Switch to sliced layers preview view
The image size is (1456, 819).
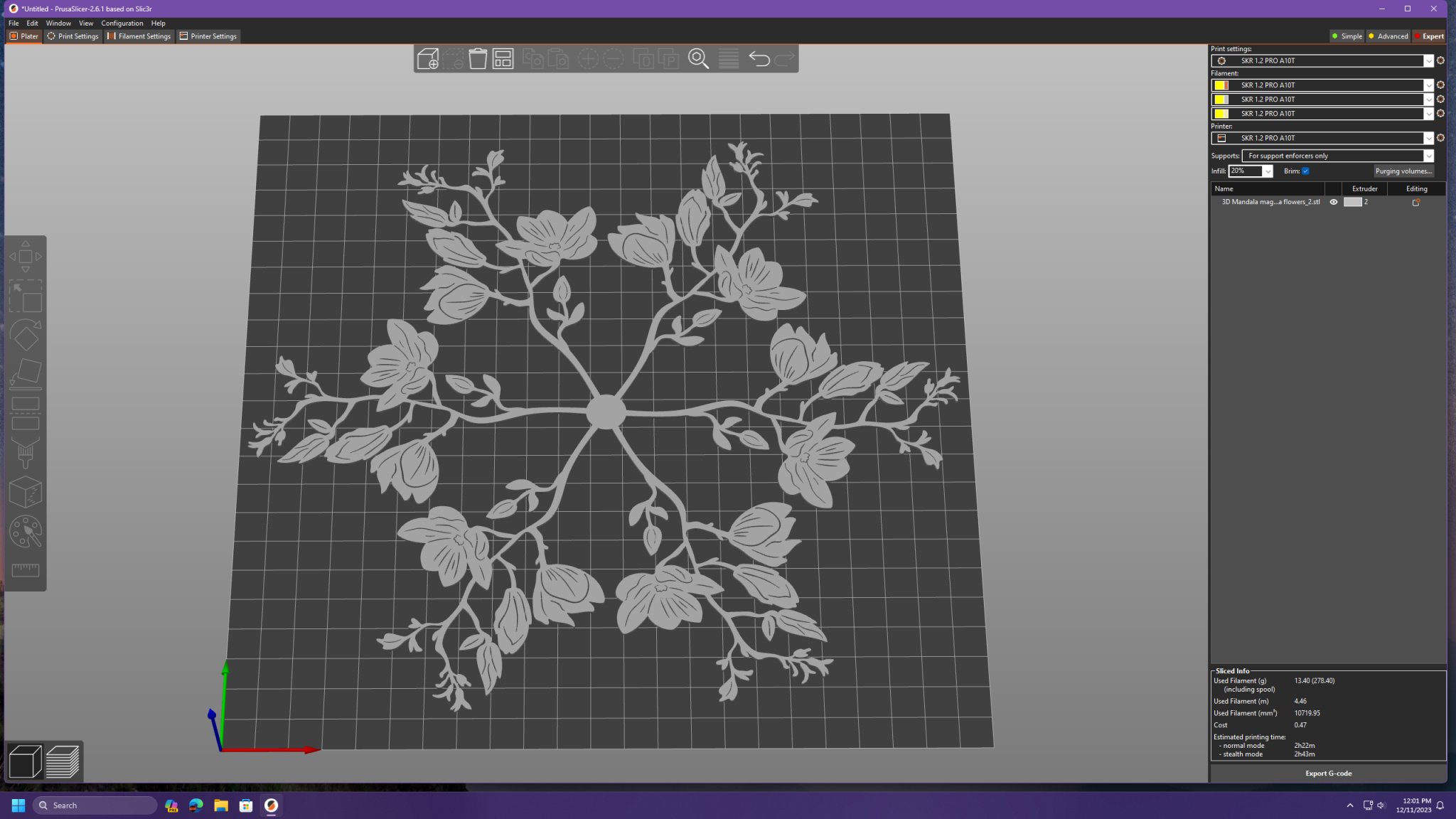click(63, 761)
